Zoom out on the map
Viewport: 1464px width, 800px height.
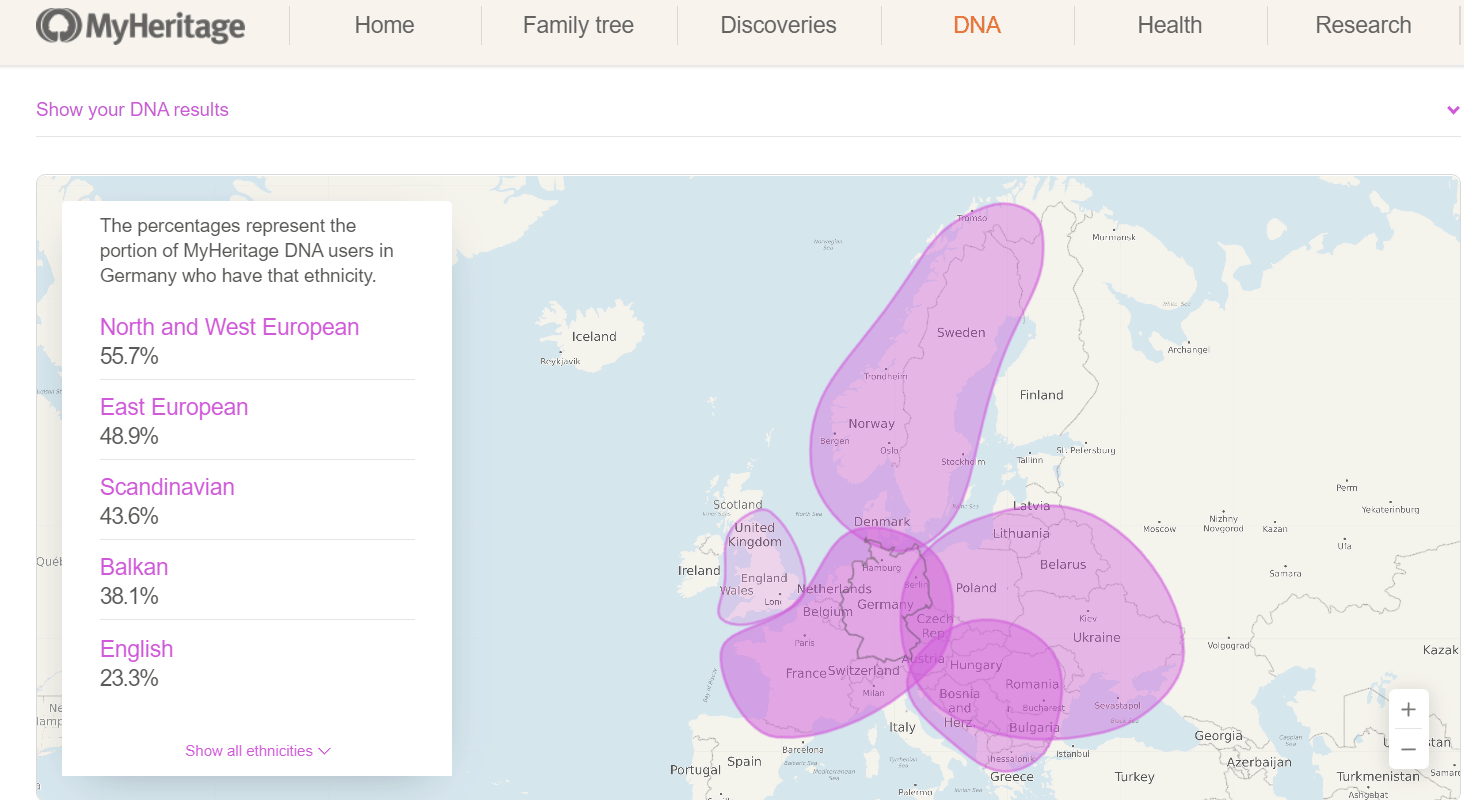[x=1408, y=748]
